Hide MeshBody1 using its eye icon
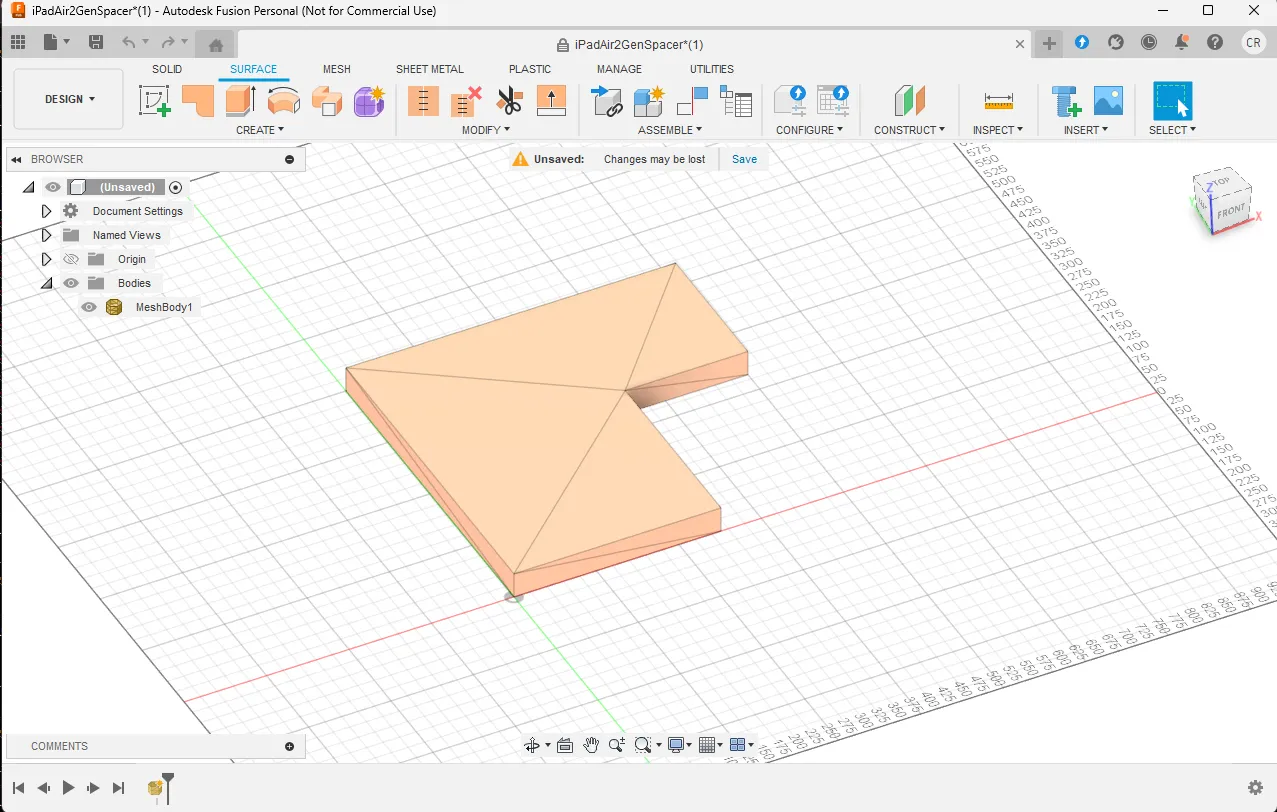 click(89, 307)
